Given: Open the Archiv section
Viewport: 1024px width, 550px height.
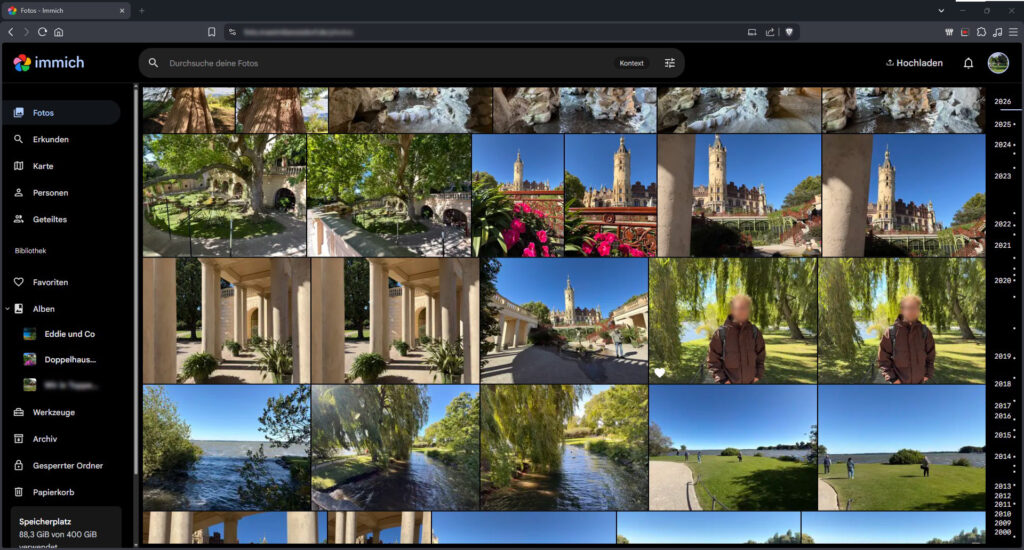Looking at the screenshot, I should [x=45, y=439].
